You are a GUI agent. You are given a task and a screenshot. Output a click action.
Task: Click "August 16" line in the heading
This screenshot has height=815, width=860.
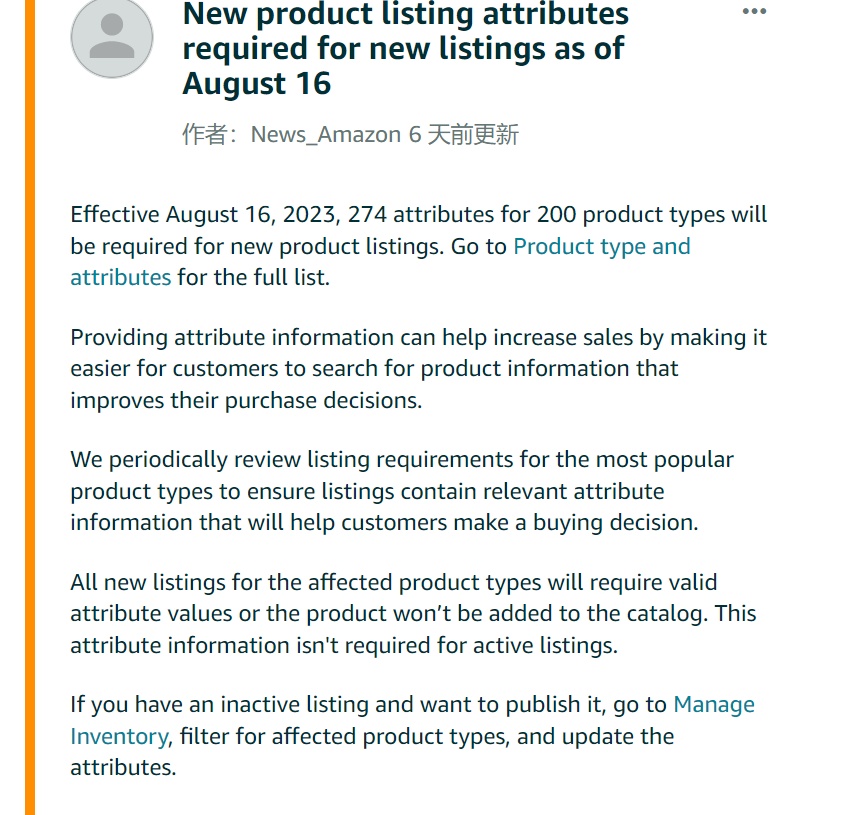pyautogui.click(x=257, y=83)
